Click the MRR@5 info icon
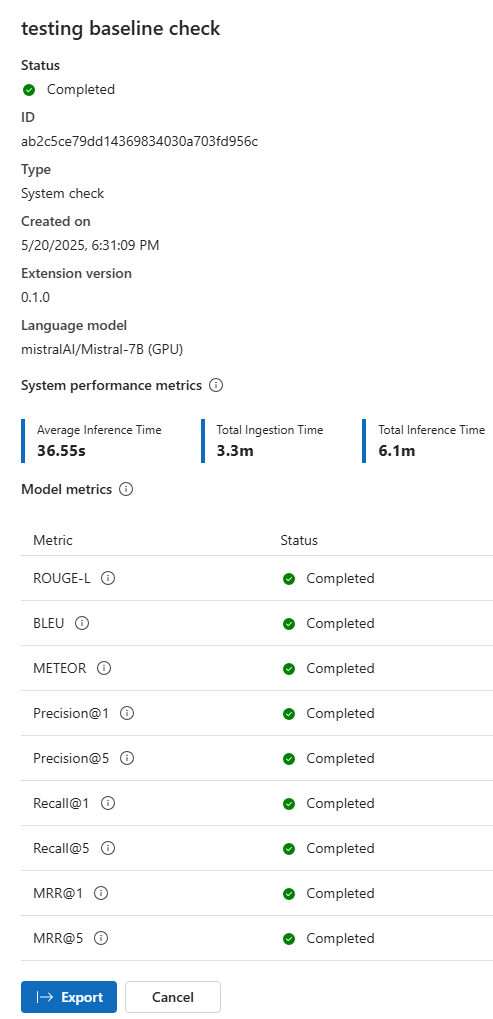This screenshot has height=1019, width=493. pyautogui.click(x=101, y=938)
